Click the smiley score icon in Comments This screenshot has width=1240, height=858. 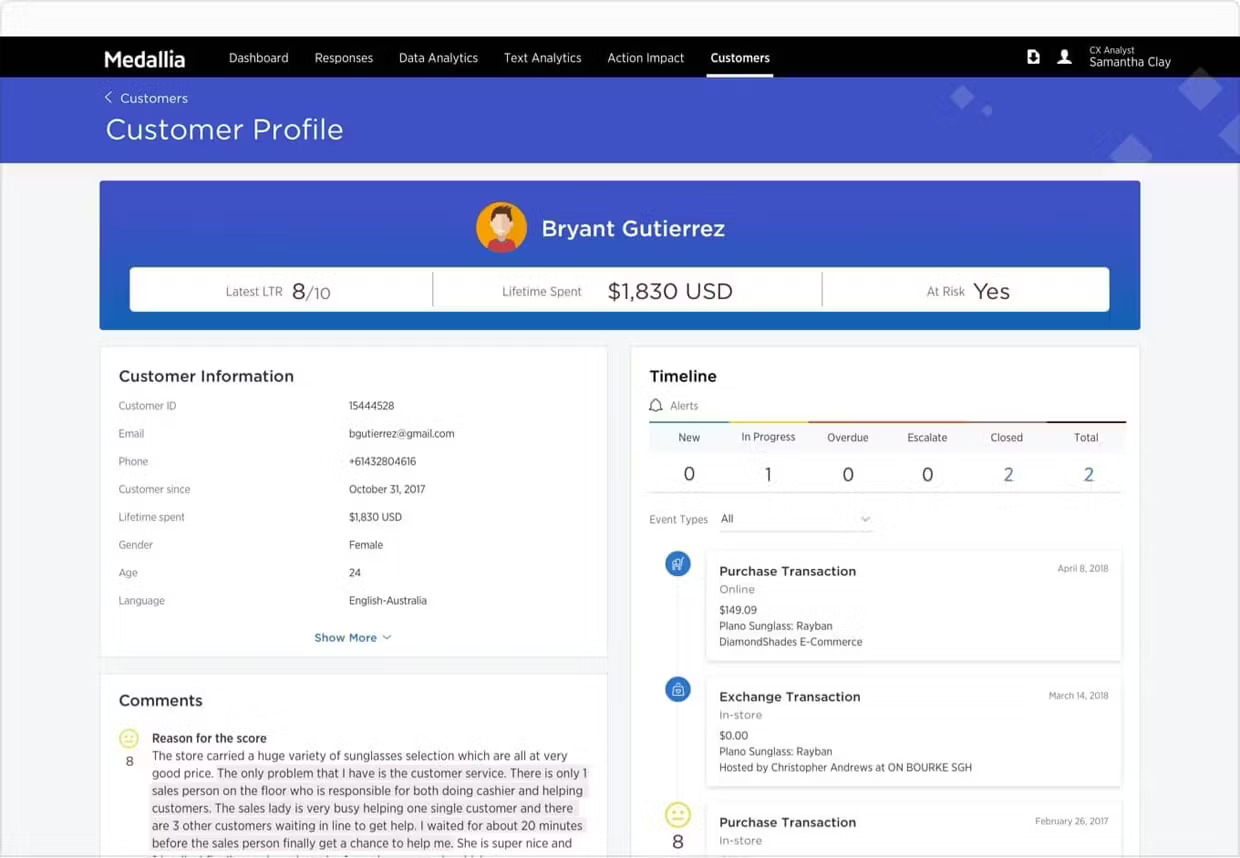(x=129, y=738)
